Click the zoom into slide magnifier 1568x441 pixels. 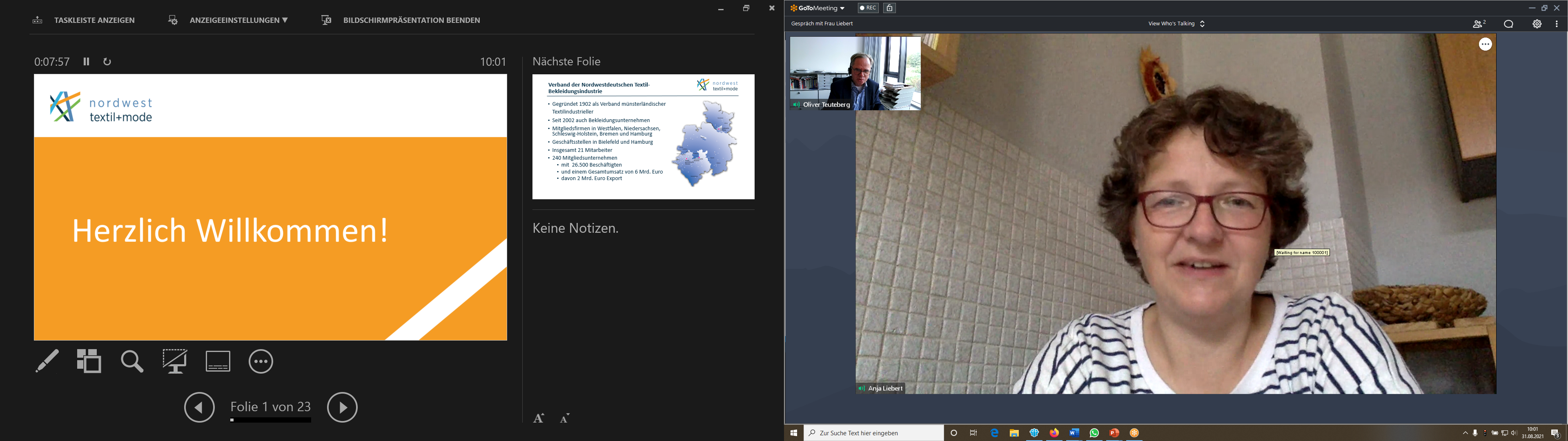point(132,361)
